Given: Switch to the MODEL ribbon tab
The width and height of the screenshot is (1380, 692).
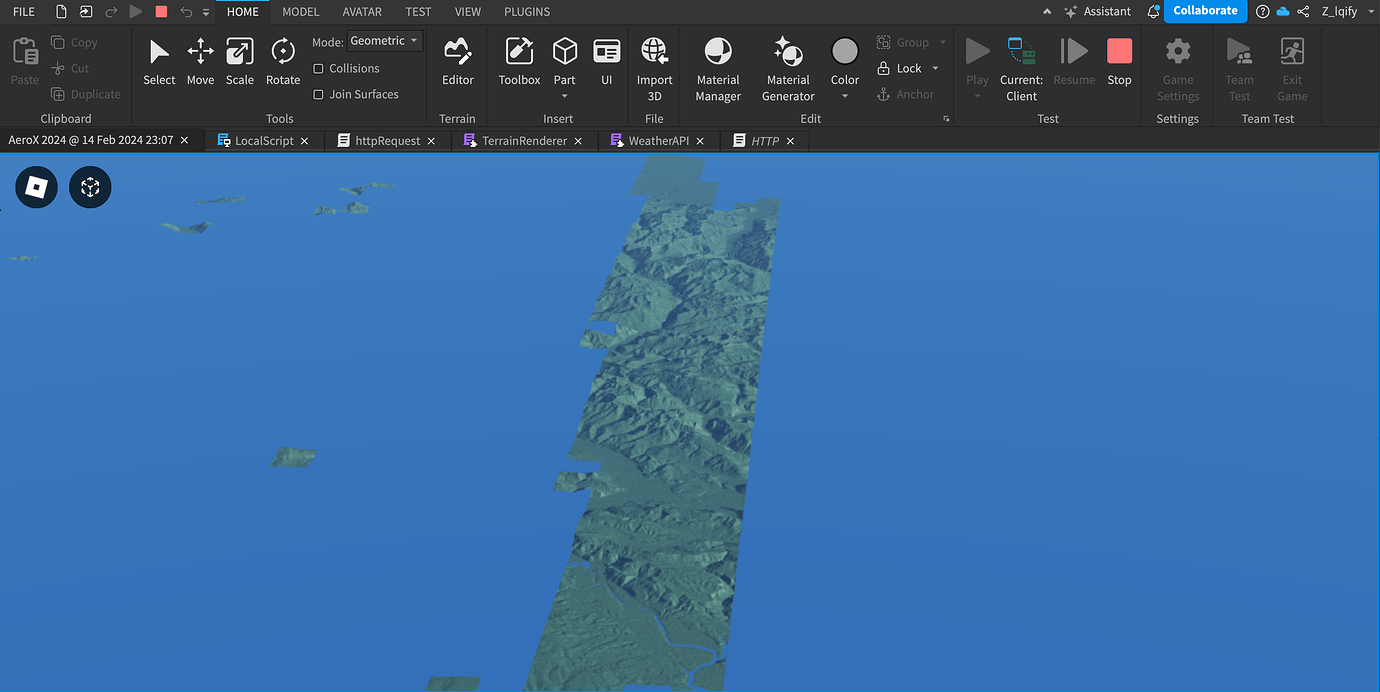Looking at the screenshot, I should [x=300, y=11].
